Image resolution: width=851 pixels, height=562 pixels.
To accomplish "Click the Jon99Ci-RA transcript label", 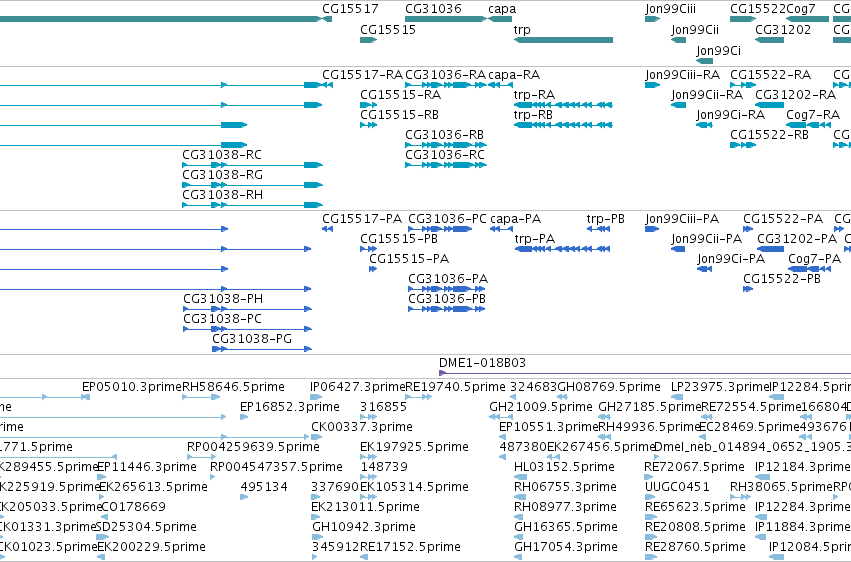I will tap(731, 116).
